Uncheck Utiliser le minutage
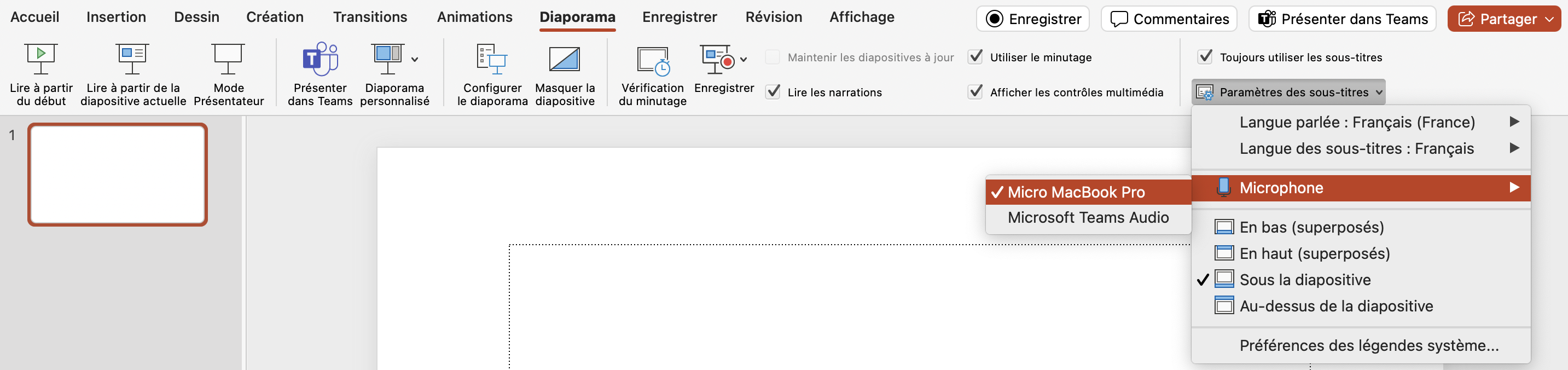 coord(975,57)
